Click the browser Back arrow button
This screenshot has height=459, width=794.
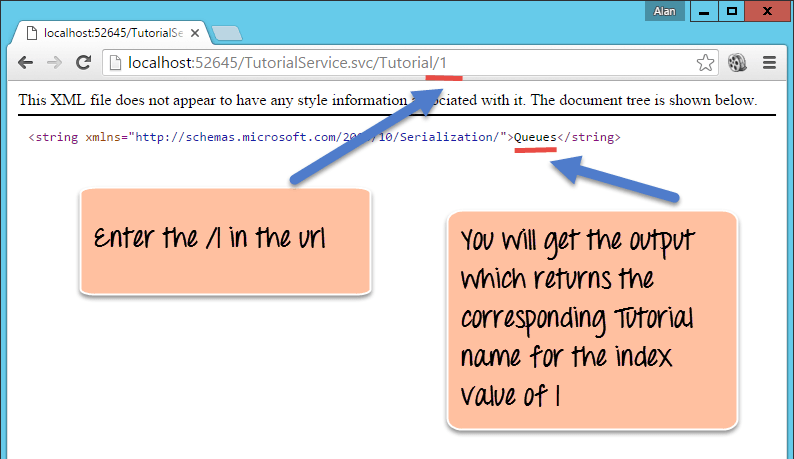click(24, 63)
